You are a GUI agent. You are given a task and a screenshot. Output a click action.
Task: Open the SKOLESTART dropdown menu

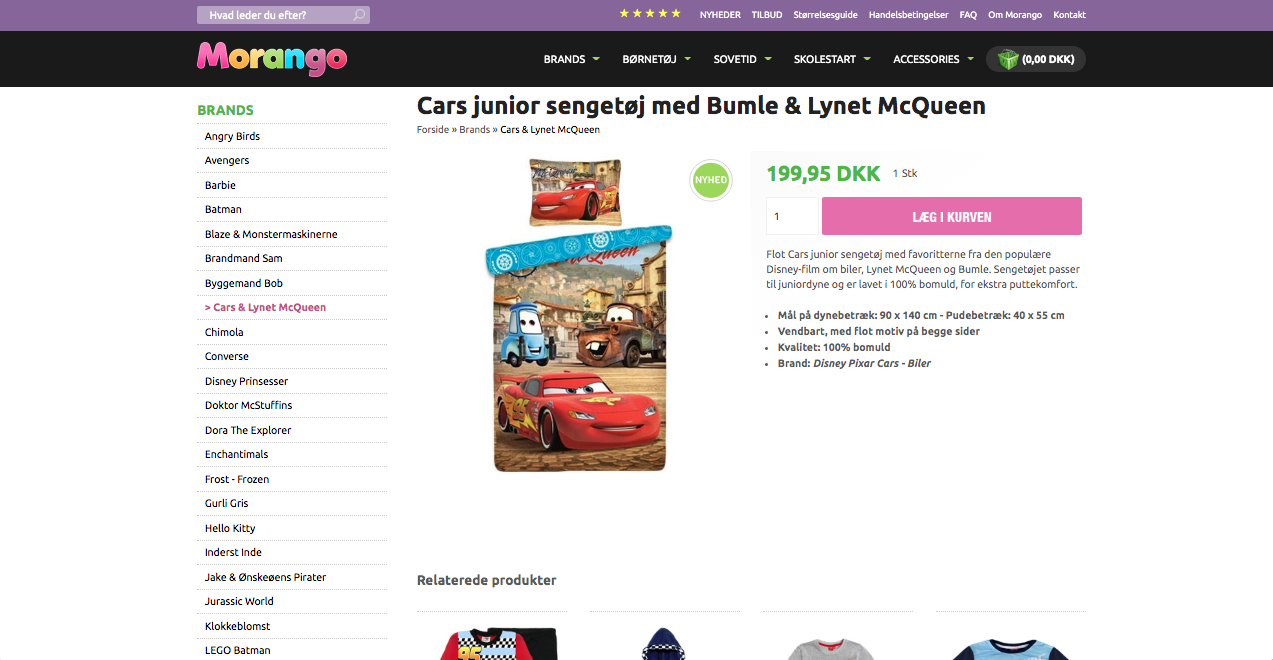click(832, 59)
